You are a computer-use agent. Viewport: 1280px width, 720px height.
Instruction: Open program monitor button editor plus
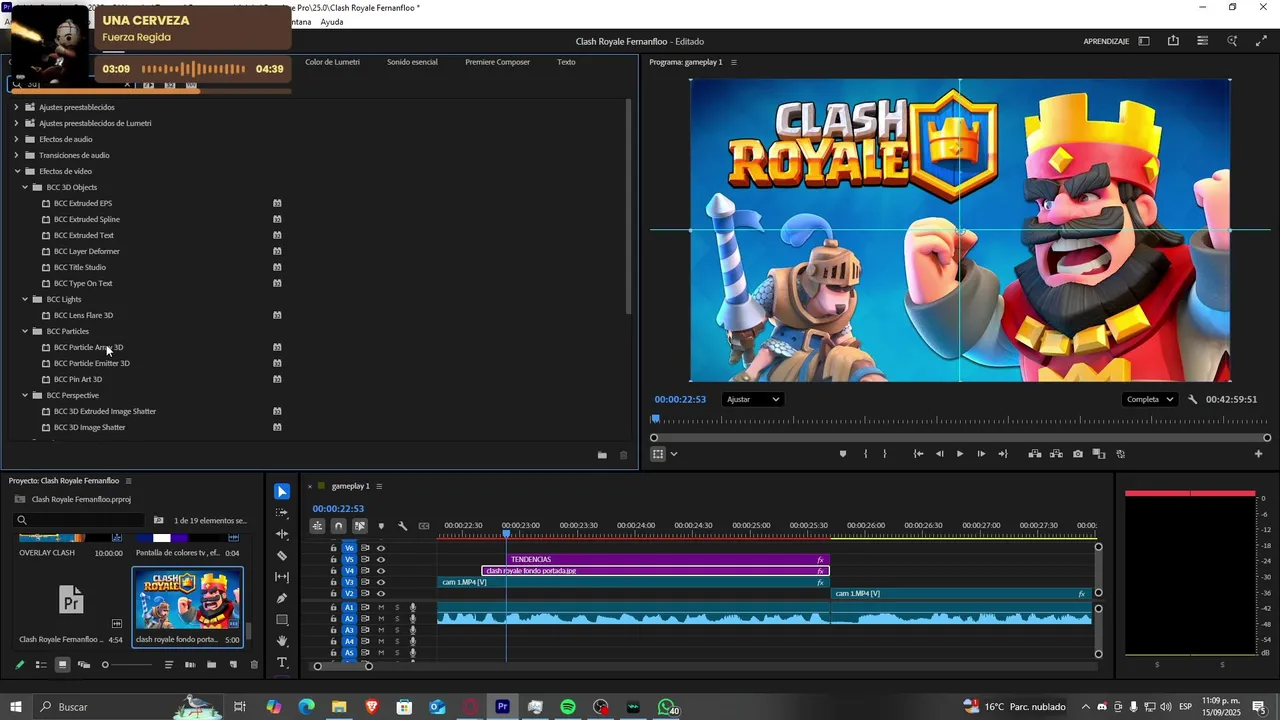coord(1258,454)
